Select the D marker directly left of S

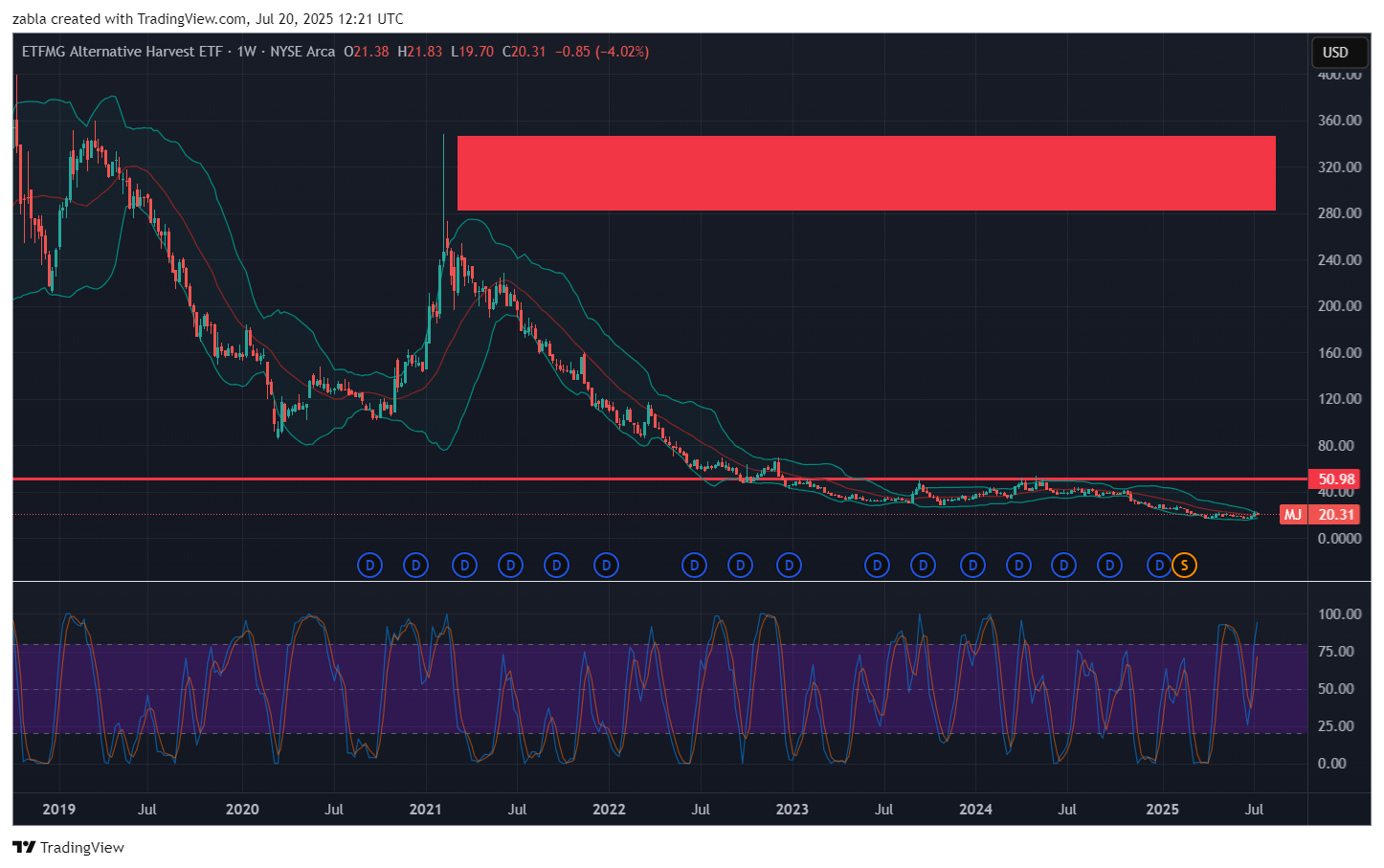pyautogui.click(x=1159, y=566)
